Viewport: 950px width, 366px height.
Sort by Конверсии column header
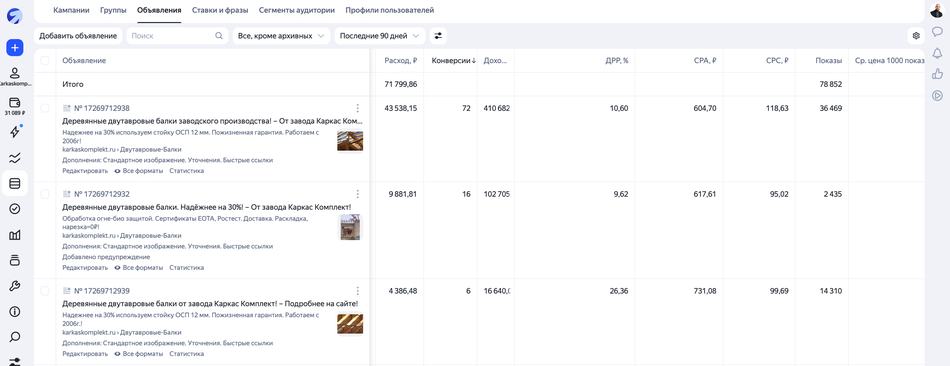click(x=453, y=61)
